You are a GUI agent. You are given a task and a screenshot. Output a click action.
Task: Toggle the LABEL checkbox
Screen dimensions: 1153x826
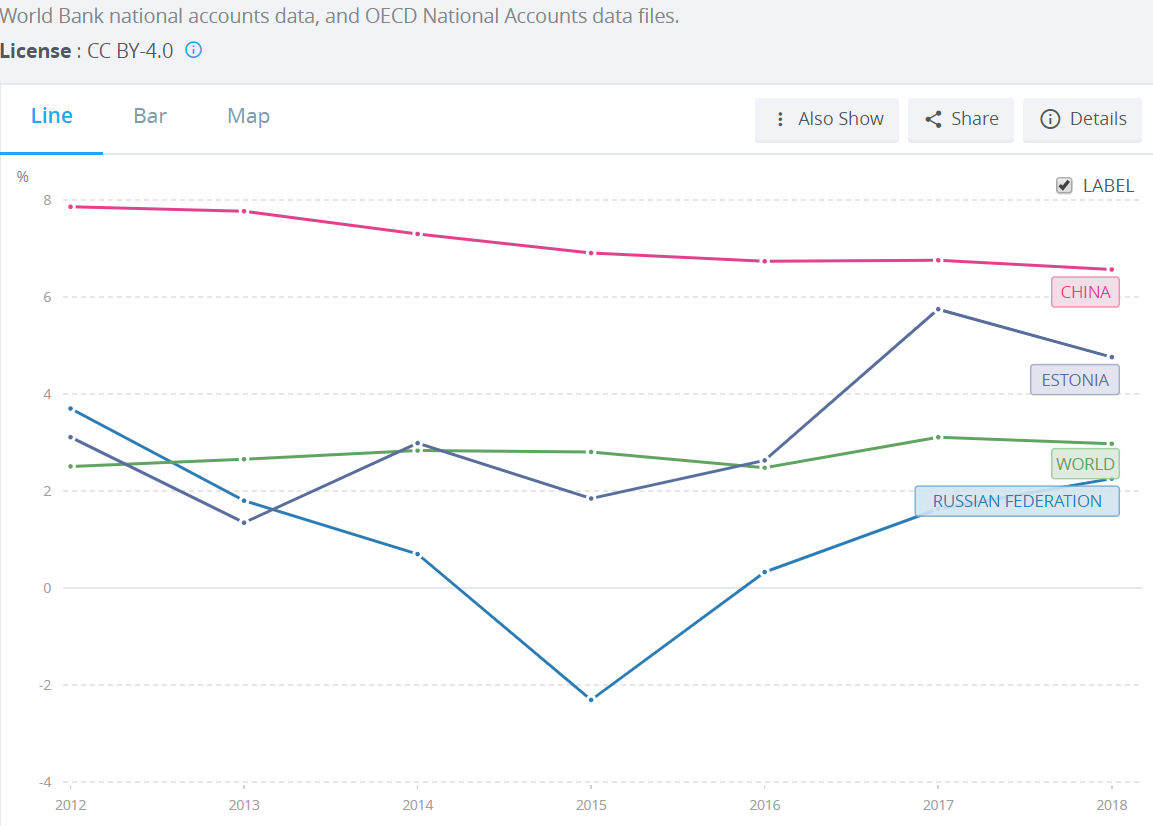(x=1064, y=185)
